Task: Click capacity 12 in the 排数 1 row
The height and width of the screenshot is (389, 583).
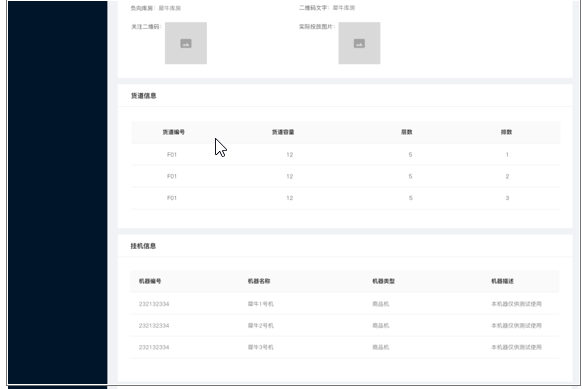Action: point(290,155)
